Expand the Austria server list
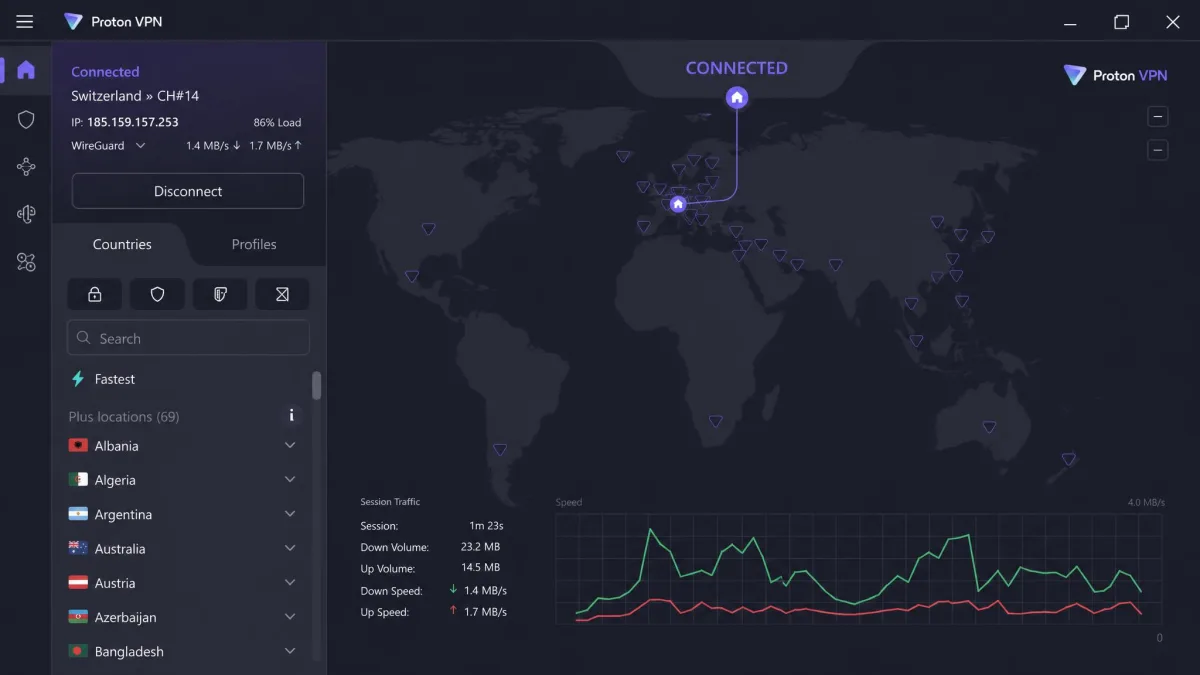 [x=290, y=582]
